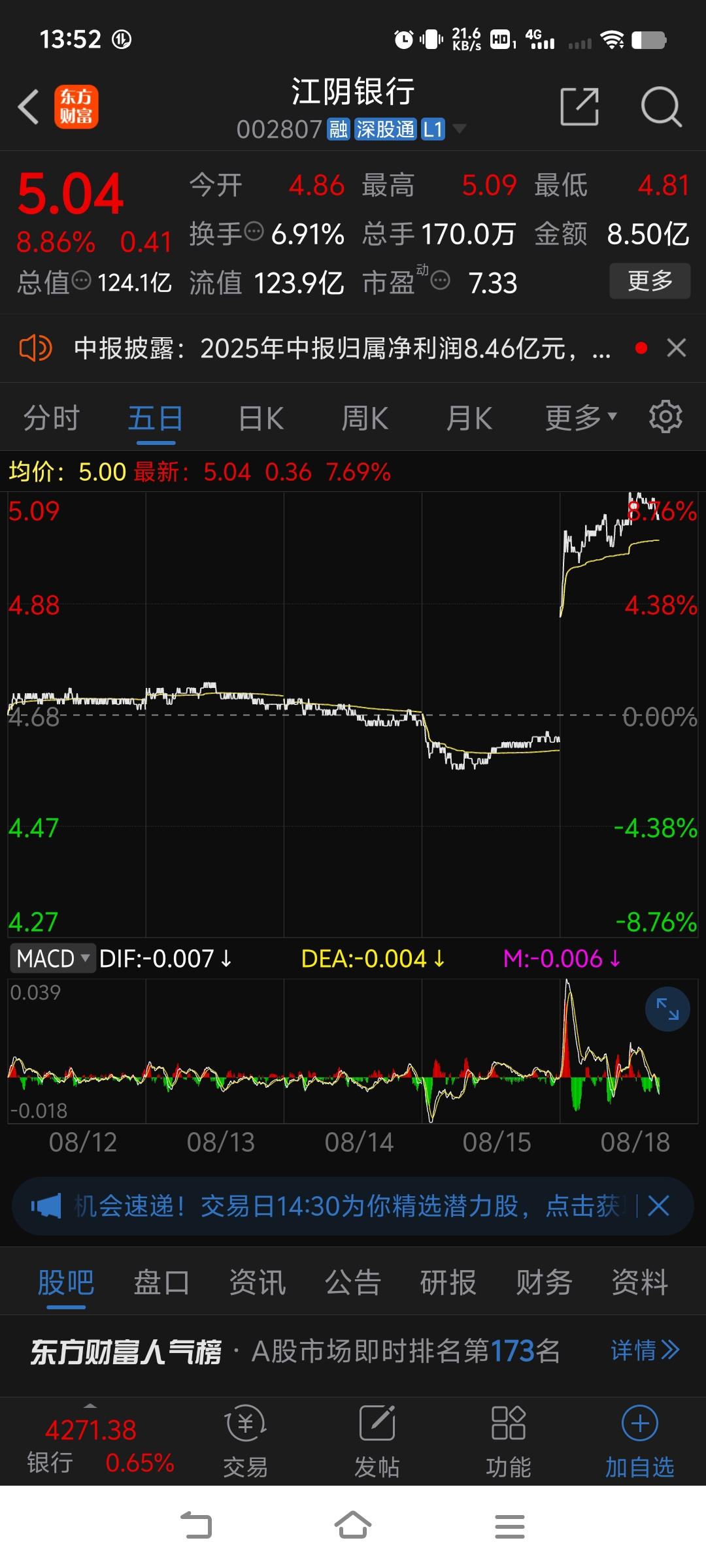
Task: Expand the 更多 chart period dropdown
Action: (x=580, y=418)
